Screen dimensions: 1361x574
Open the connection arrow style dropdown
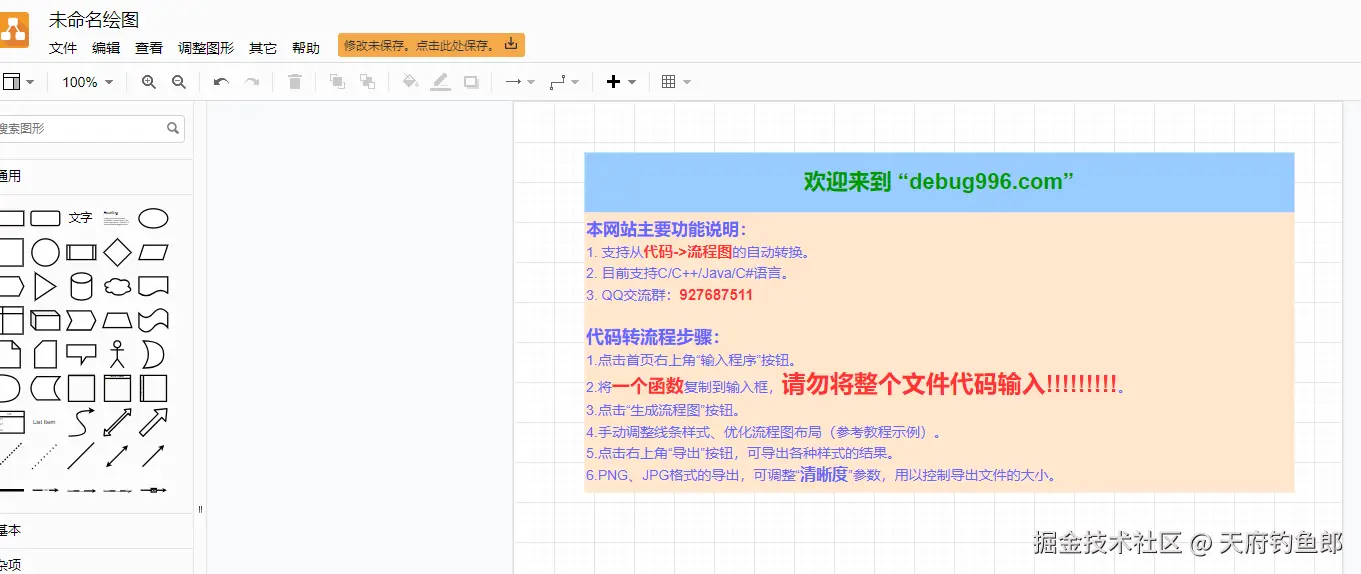click(520, 82)
